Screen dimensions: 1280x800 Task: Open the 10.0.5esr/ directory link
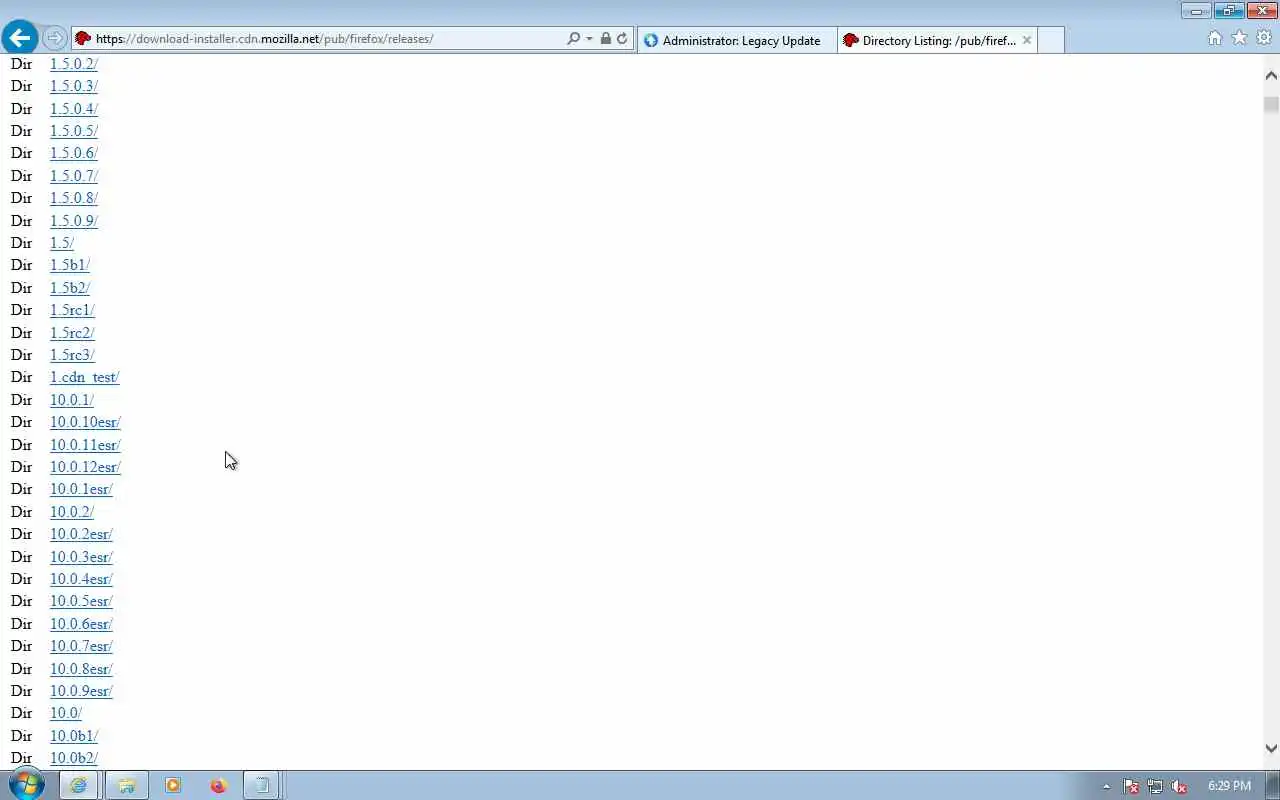(x=81, y=601)
